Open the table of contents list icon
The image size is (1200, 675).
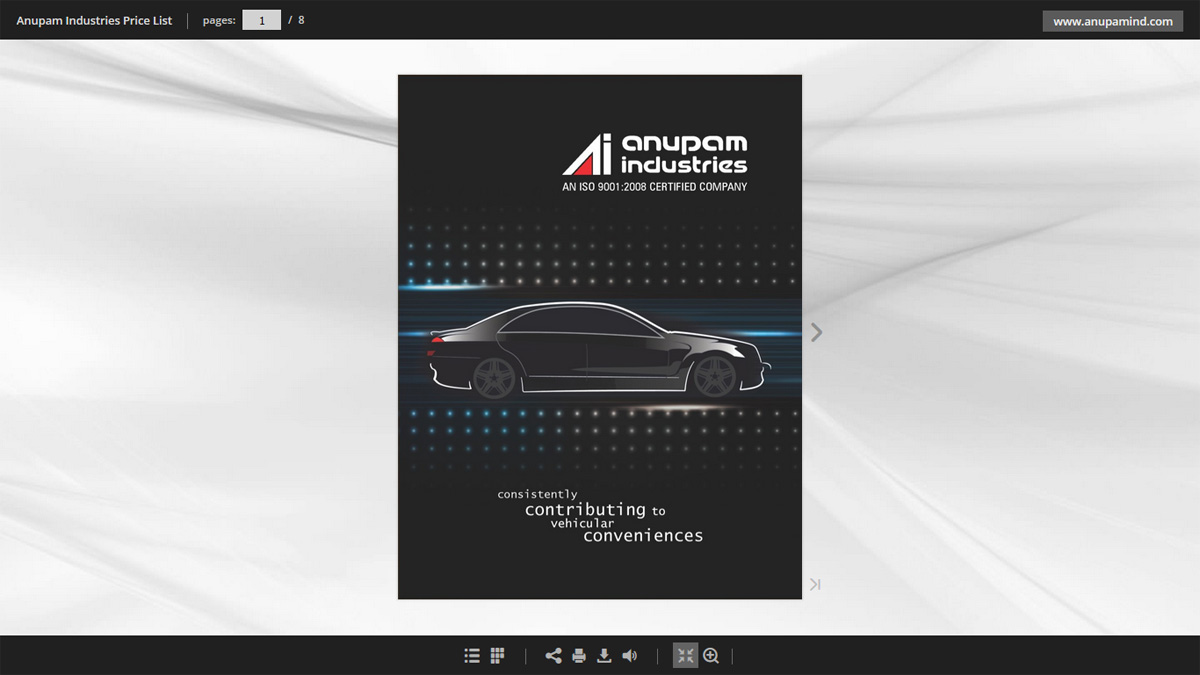[472, 656]
